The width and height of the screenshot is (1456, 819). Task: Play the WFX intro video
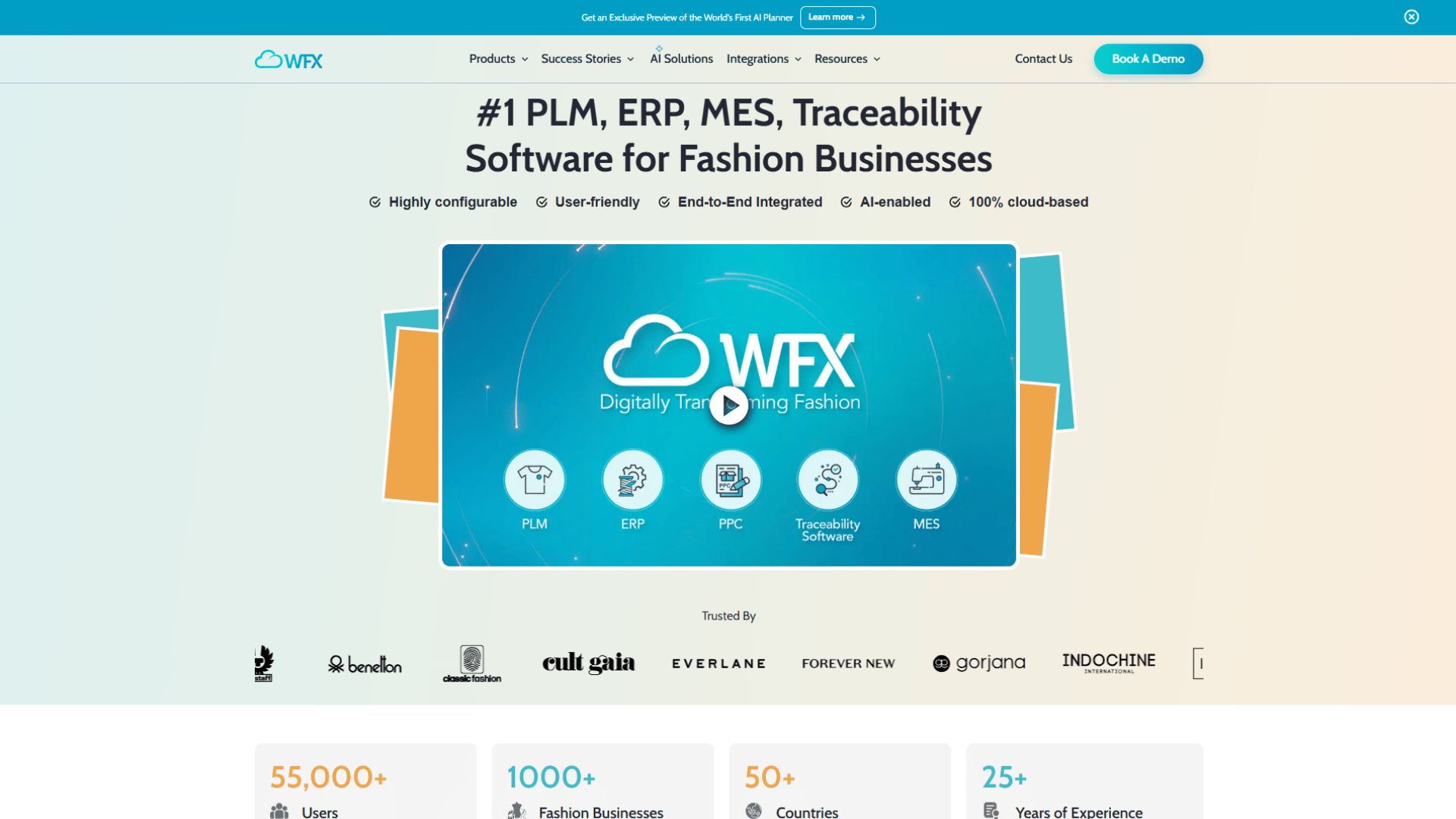[729, 406]
